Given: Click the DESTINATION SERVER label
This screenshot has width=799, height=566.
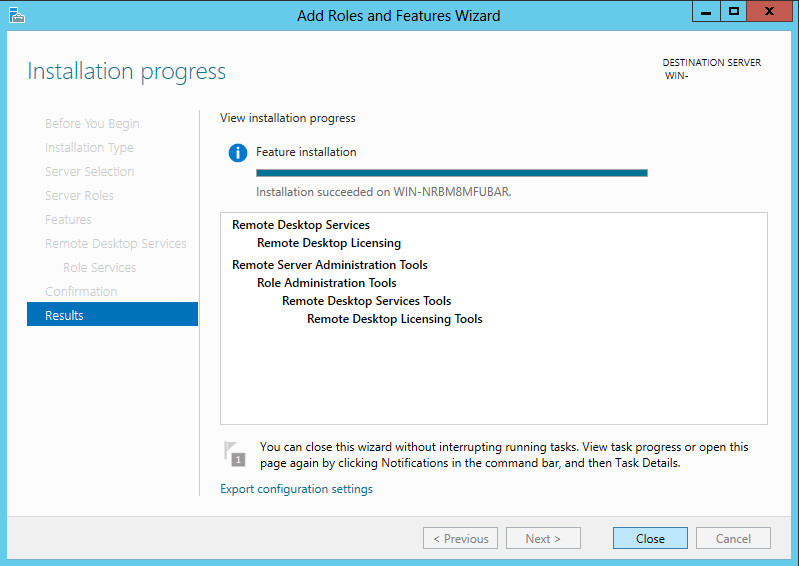Looking at the screenshot, I should click(x=711, y=63).
